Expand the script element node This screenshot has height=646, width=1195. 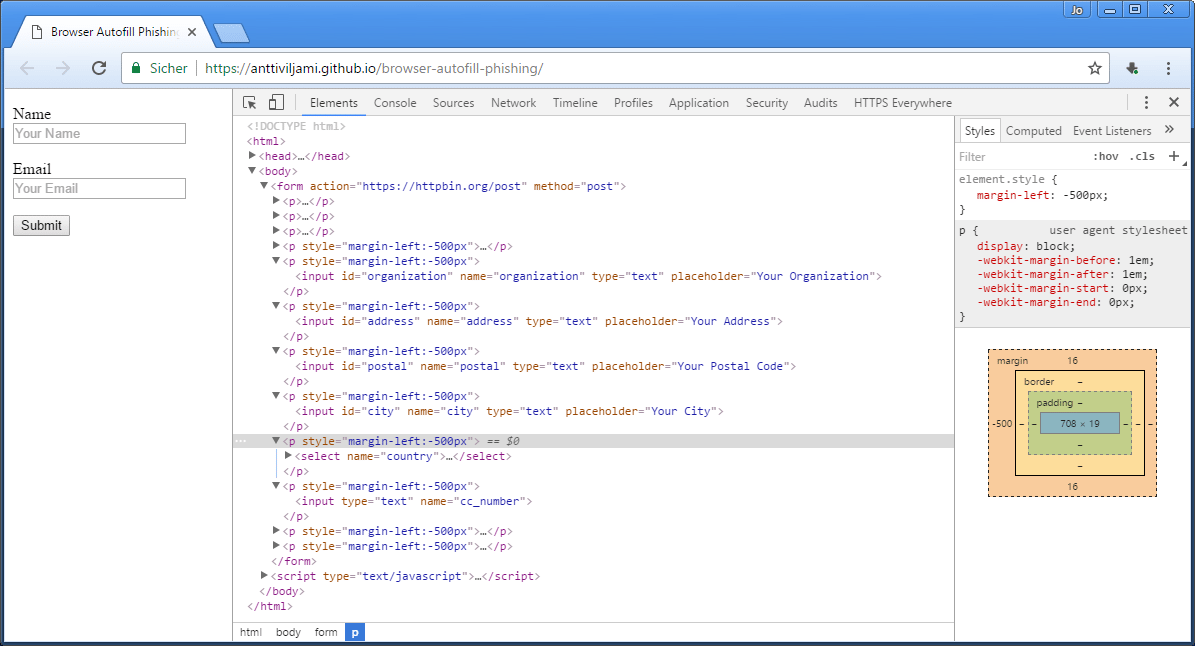tap(264, 575)
